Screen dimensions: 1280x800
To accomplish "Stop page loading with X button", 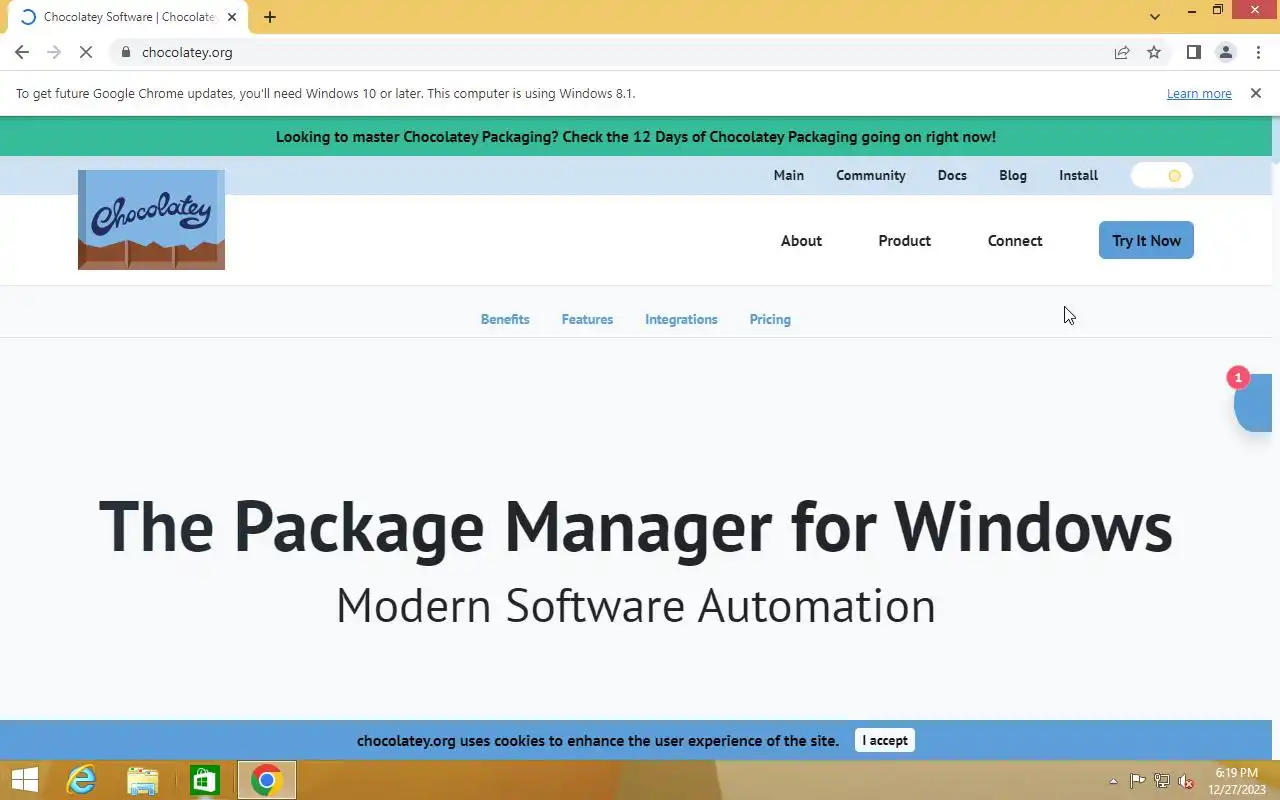I will point(86,52).
